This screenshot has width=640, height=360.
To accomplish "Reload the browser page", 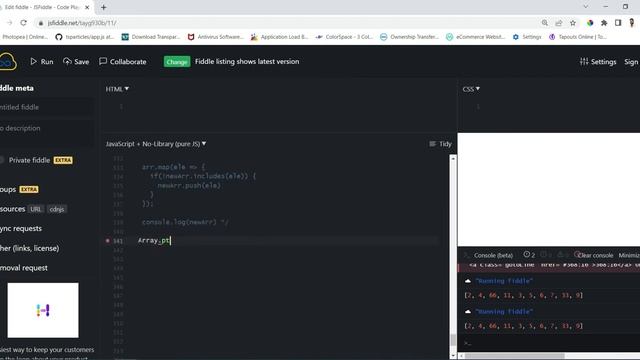I will click(x=23, y=23).
